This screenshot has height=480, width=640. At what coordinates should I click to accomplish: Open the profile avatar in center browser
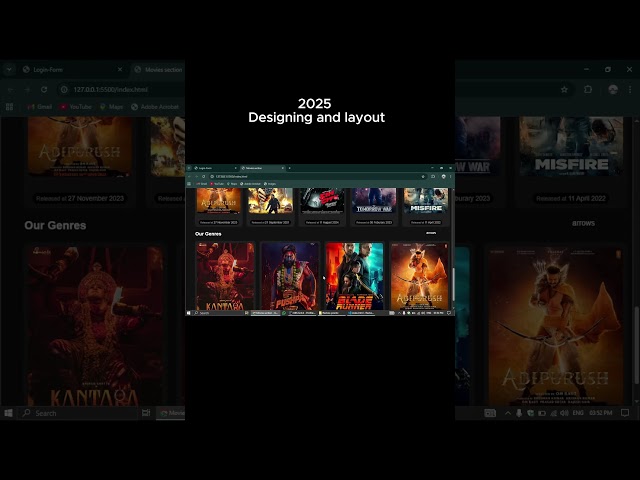pos(444,176)
